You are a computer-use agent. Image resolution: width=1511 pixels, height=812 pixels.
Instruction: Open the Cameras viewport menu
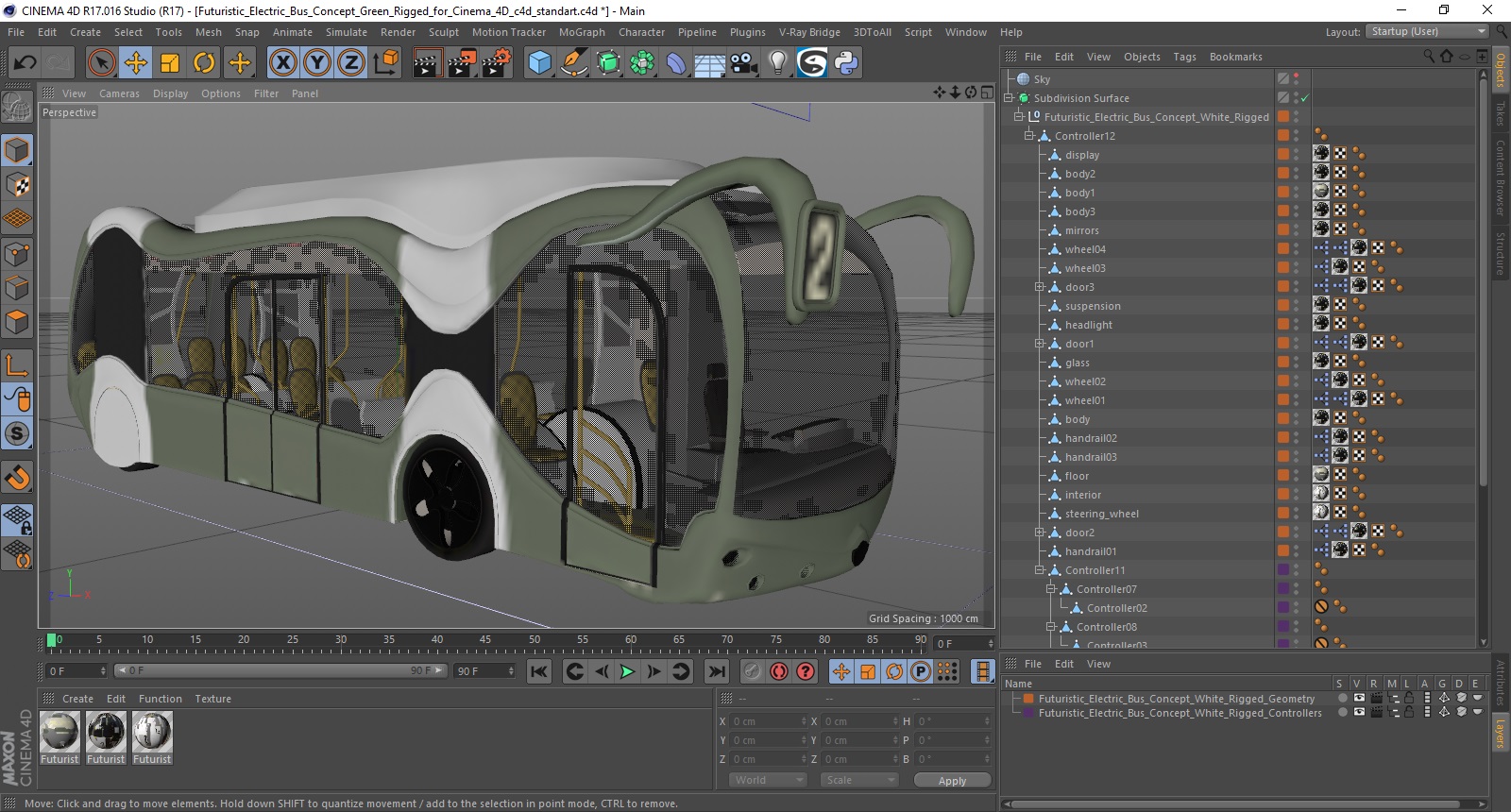[119, 93]
